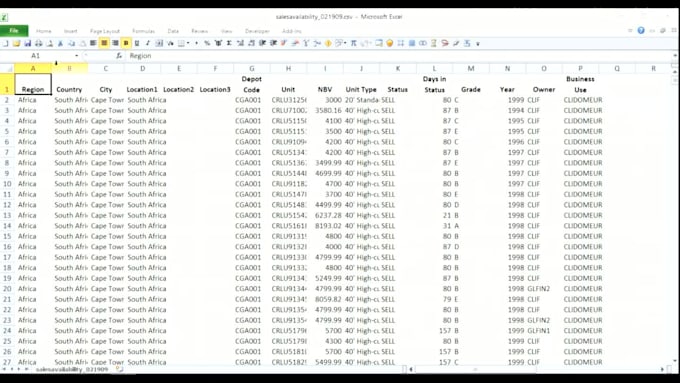680x383 pixels.
Task: Click the Select All corner box
Action: (x=7, y=69)
